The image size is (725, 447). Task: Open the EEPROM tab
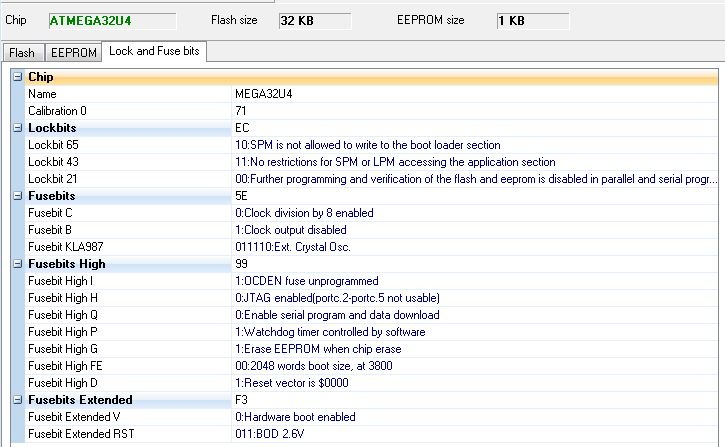point(74,52)
